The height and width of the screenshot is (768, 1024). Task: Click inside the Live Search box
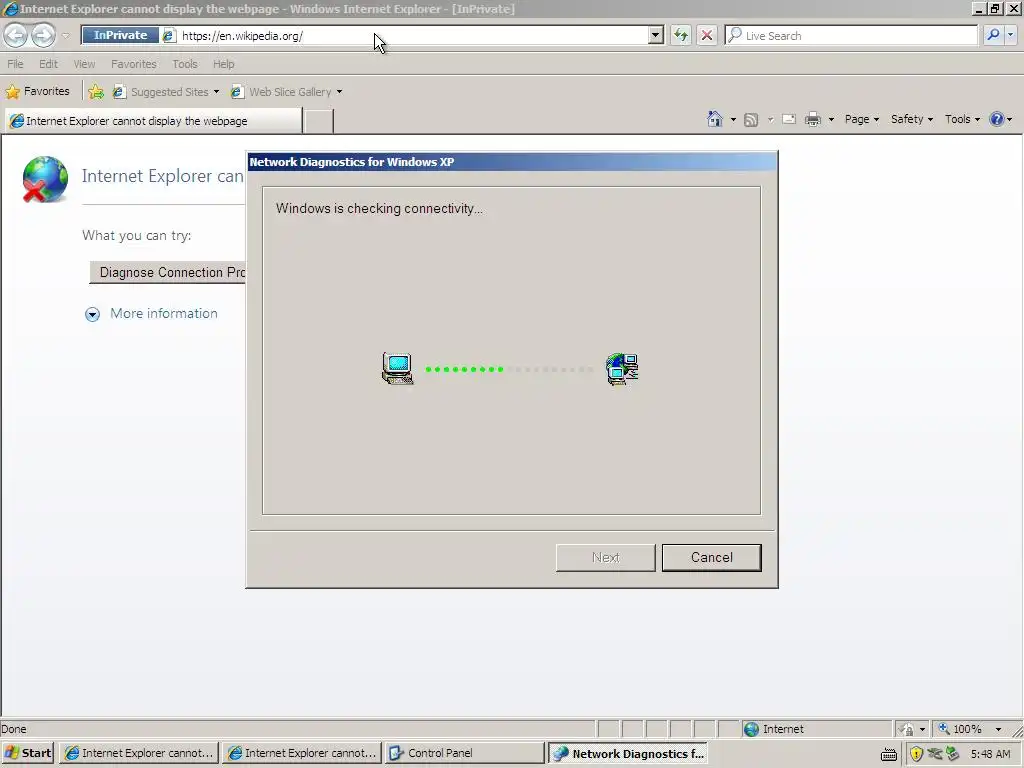851,35
